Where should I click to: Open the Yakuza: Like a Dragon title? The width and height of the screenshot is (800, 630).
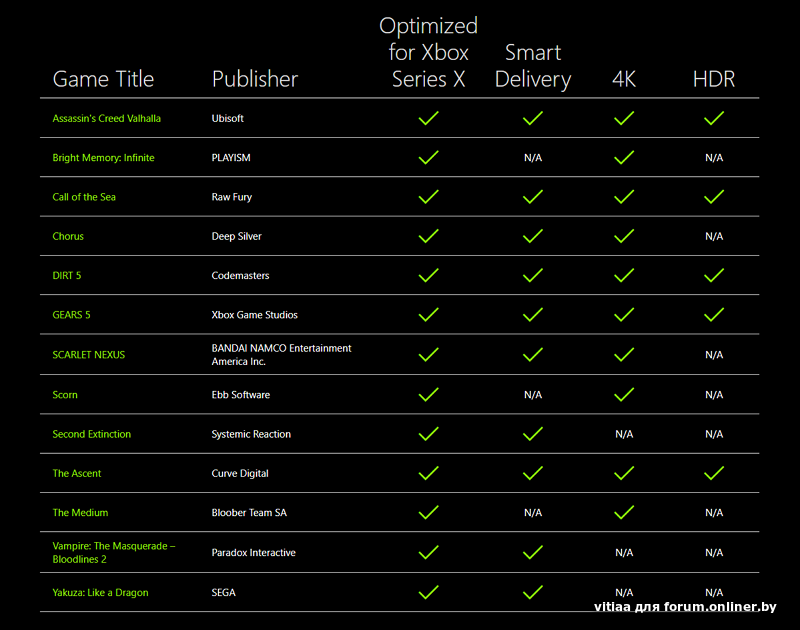click(x=101, y=593)
